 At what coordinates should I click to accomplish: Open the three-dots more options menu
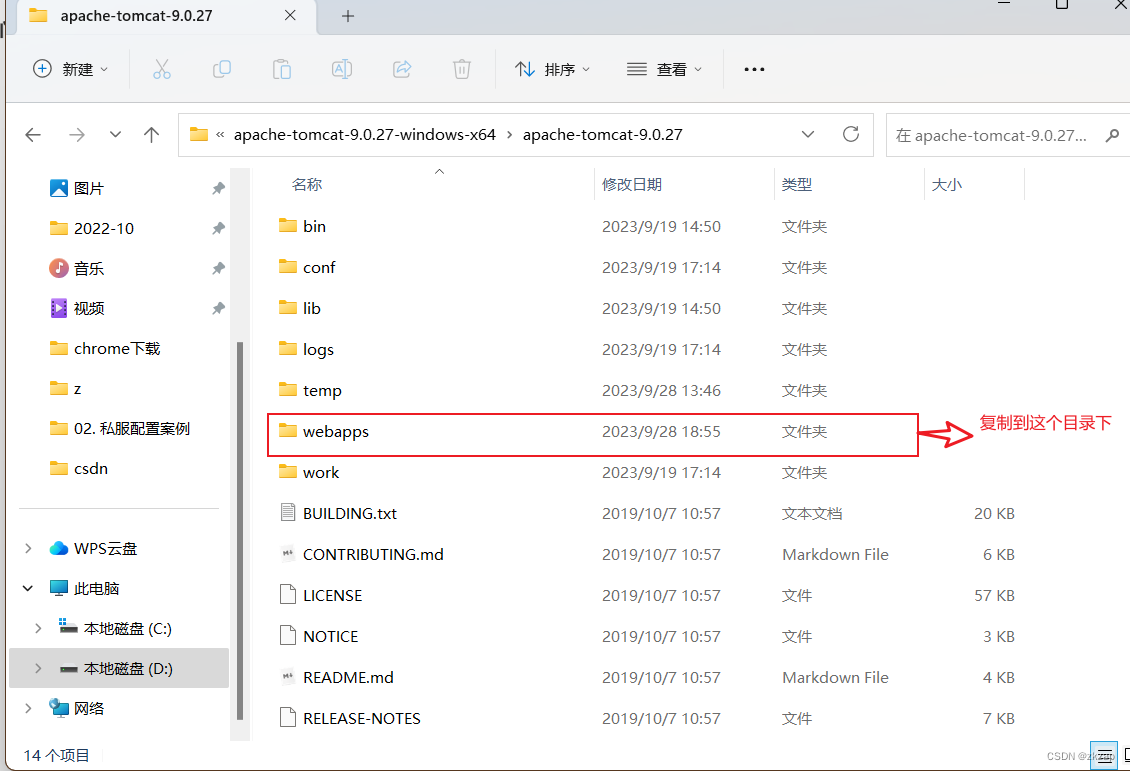pyautogui.click(x=754, y=69)
